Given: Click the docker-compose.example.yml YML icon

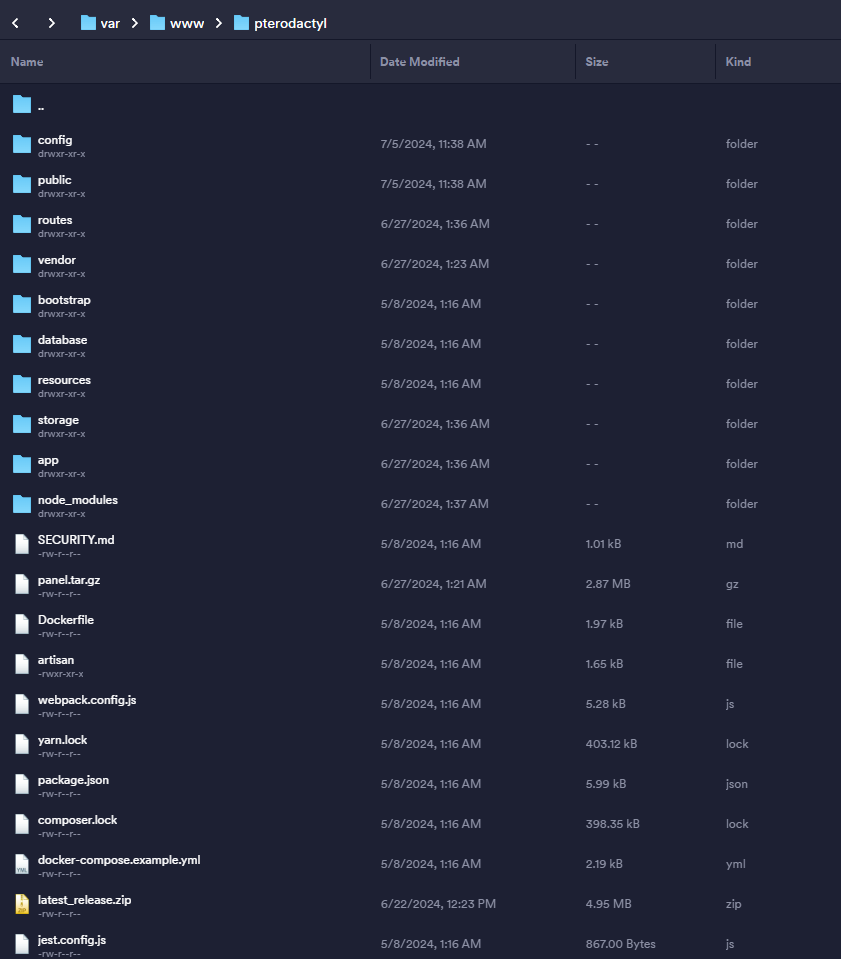Looking at the screenshot, I should (x=22, y=864).
